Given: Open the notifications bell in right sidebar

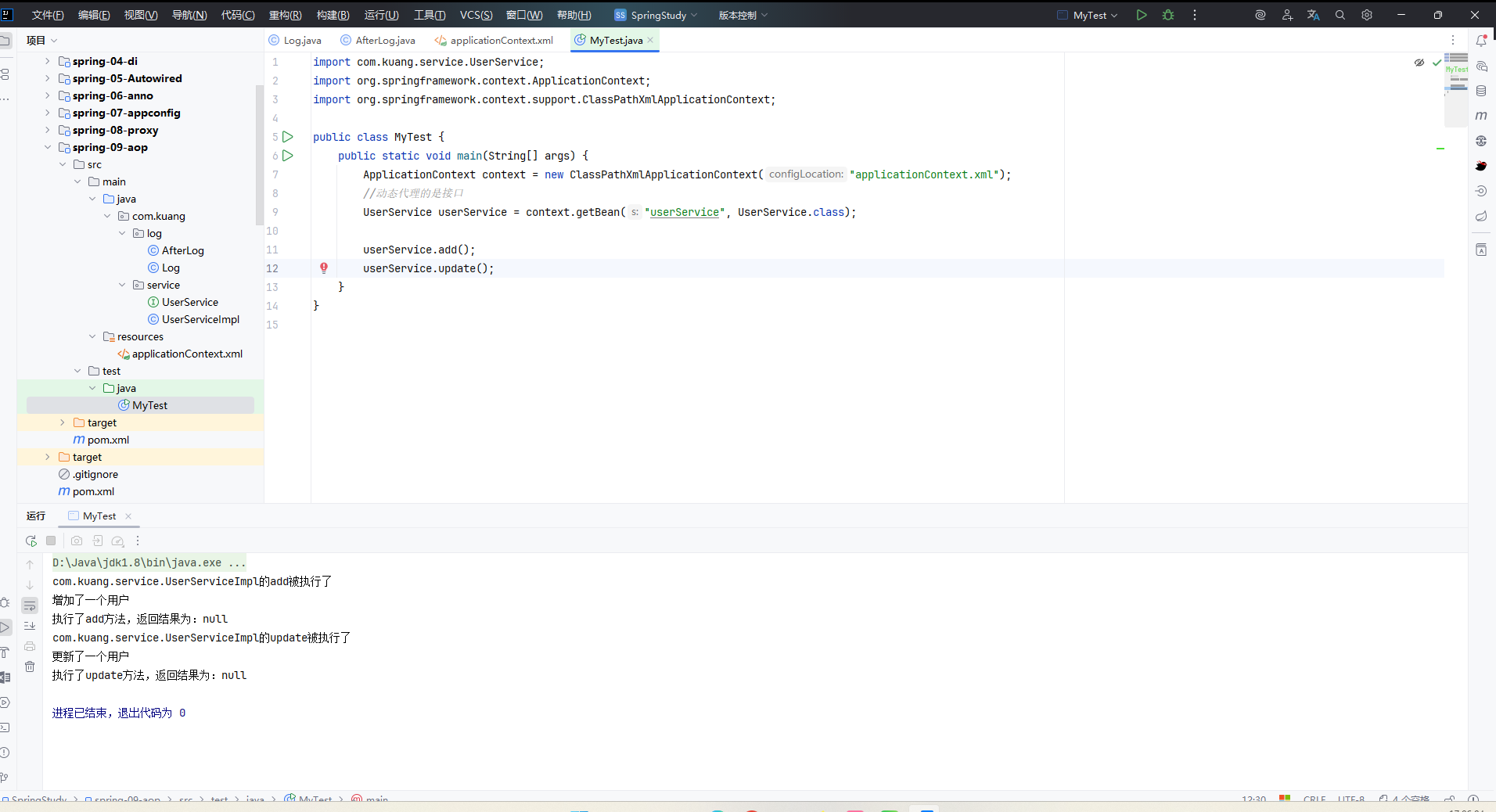Looking at the screenshot, I should pyautogui.click(x=1481, y=41).
